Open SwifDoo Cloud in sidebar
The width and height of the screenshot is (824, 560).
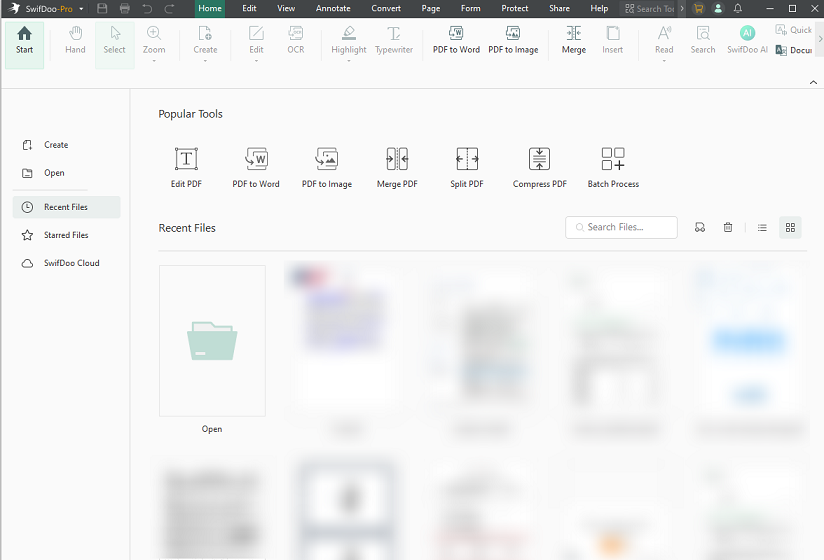point(66,263)
